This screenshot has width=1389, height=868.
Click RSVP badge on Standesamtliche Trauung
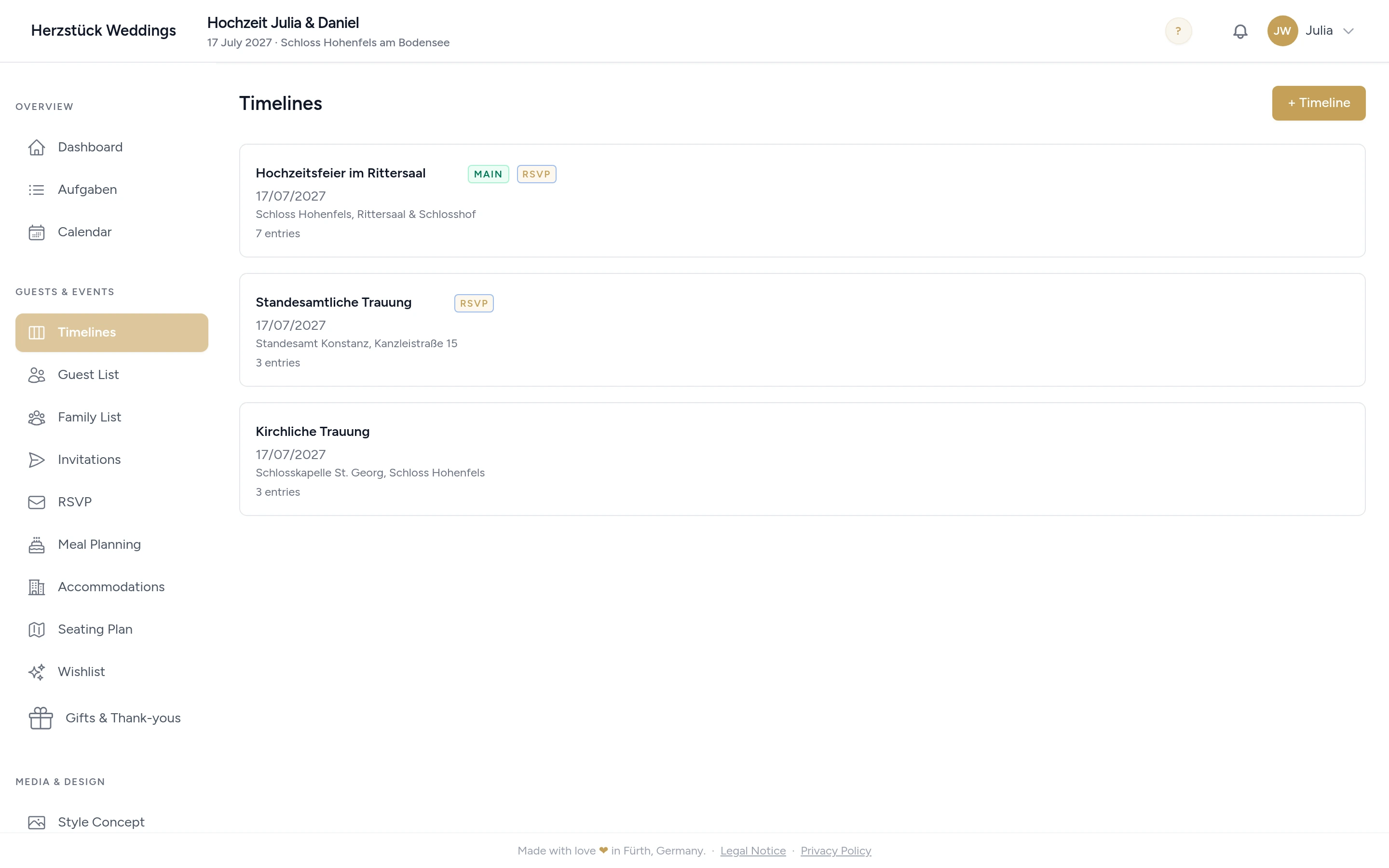point(474,303)
